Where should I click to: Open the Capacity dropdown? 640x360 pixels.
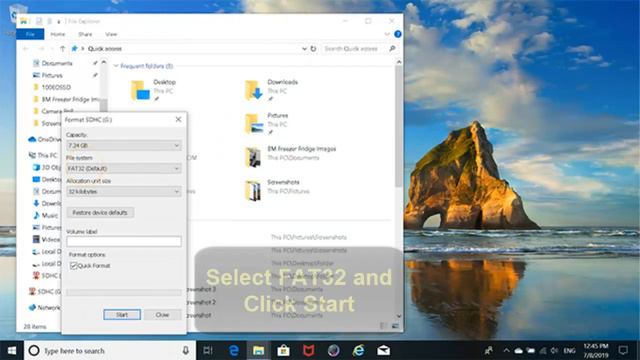click(x=124, y=146)
